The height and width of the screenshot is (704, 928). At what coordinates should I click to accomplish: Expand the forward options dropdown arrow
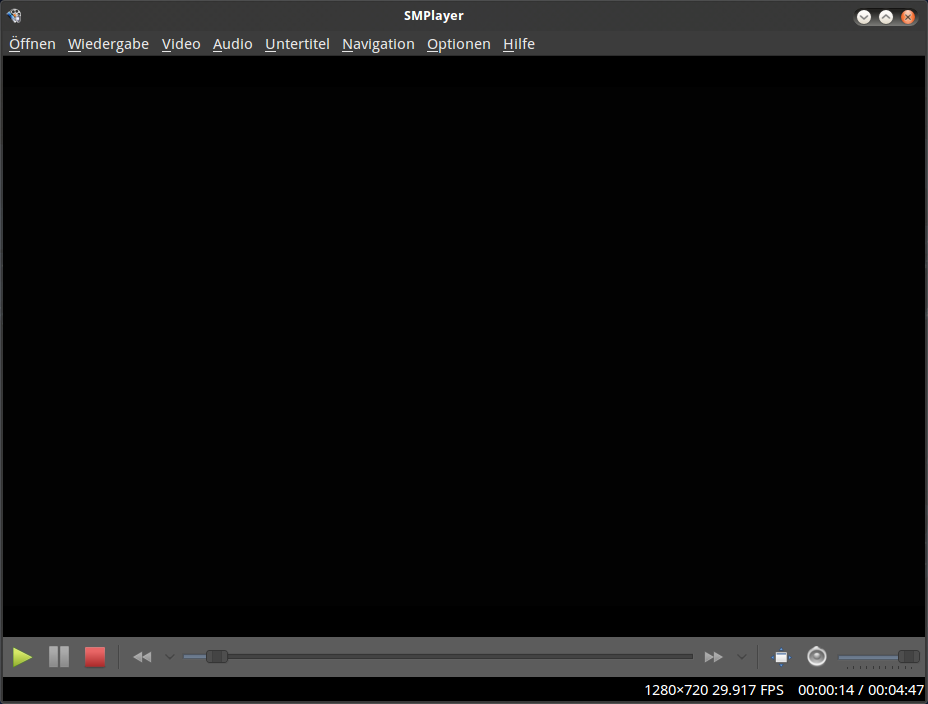[742, 657]
